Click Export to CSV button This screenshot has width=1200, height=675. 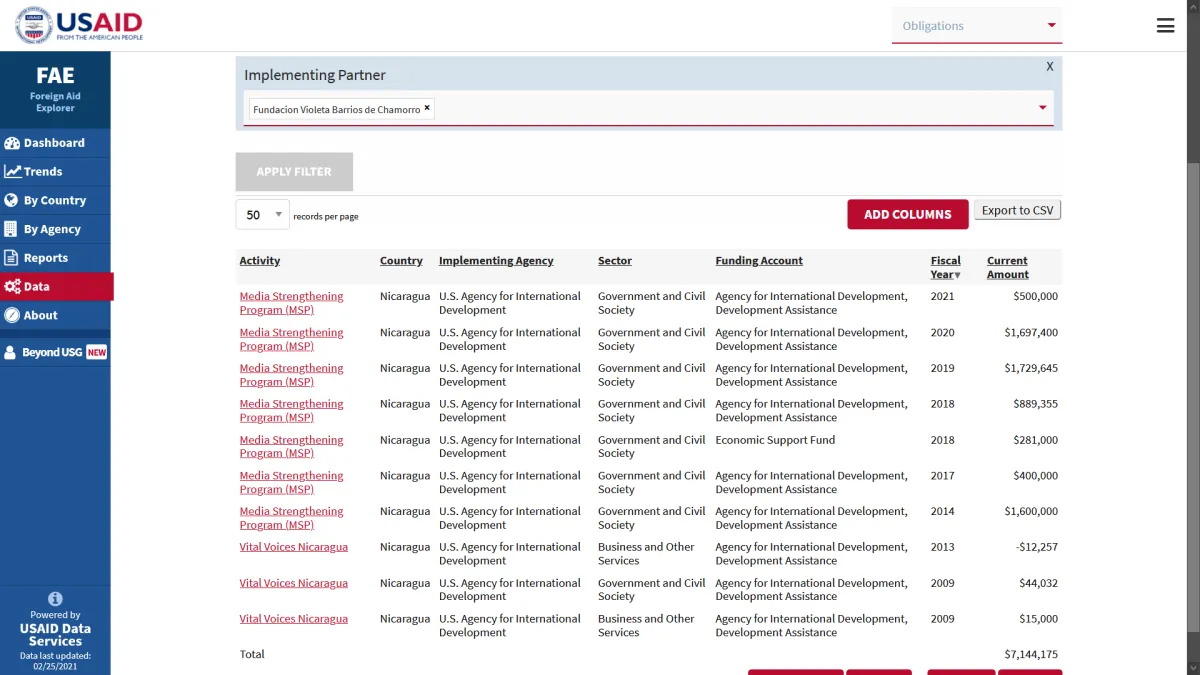1017,210
